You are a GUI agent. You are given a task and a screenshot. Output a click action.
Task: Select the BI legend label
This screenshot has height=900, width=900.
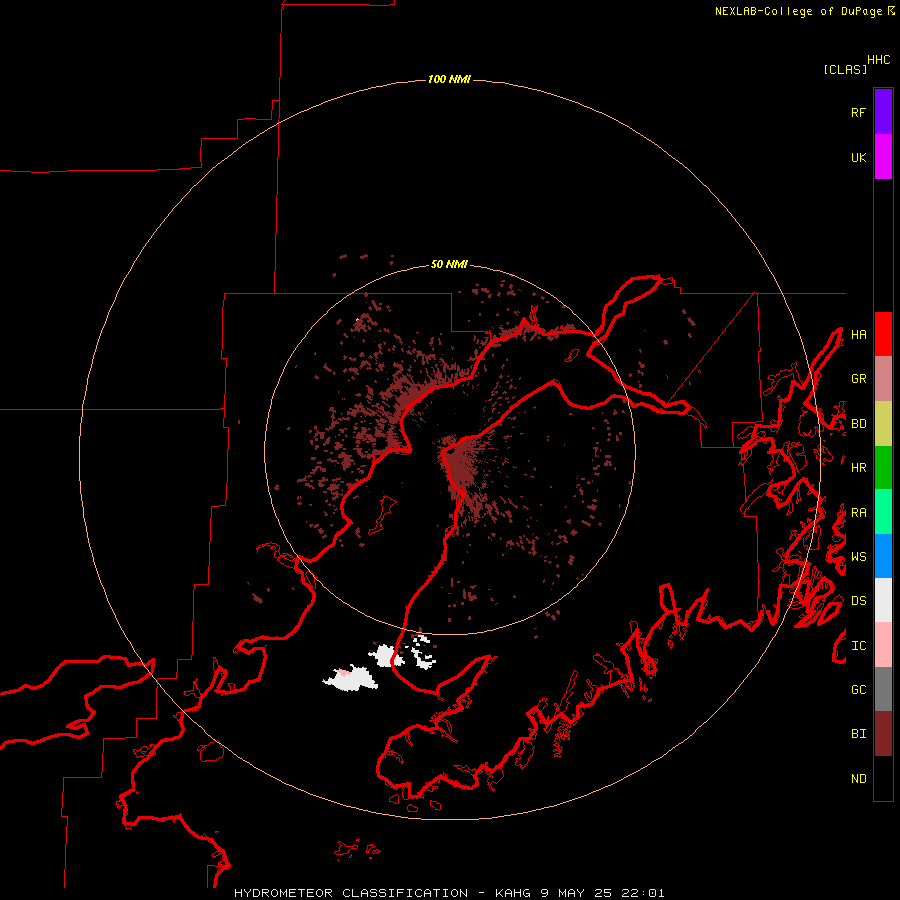pyautogui.click(x=858, y=734)
